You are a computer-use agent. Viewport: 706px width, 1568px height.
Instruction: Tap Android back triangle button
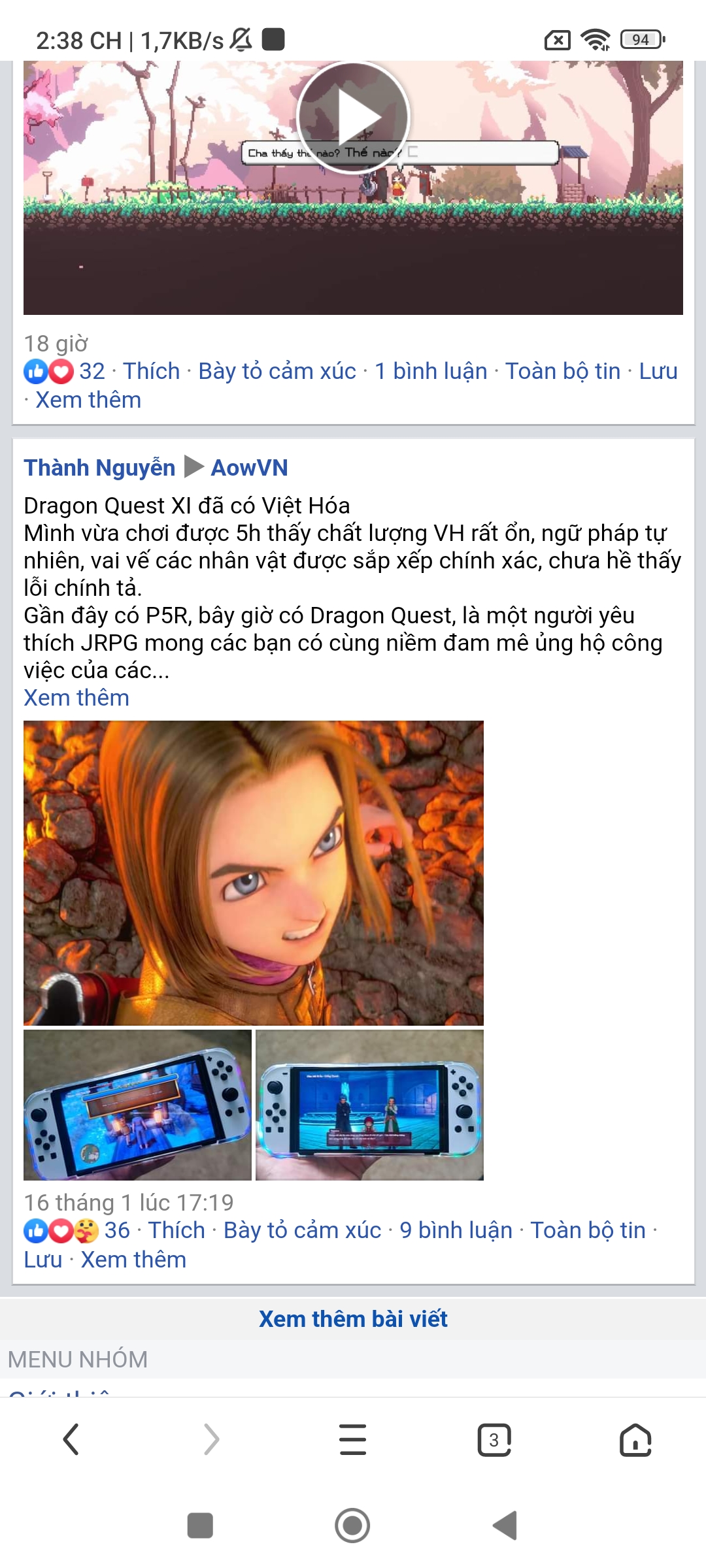tap(505, 1526)
